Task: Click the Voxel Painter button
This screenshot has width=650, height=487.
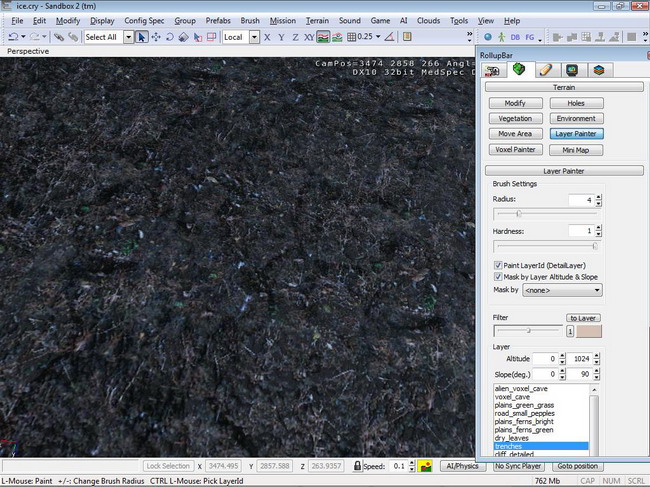Action: [x=515, y=149]
